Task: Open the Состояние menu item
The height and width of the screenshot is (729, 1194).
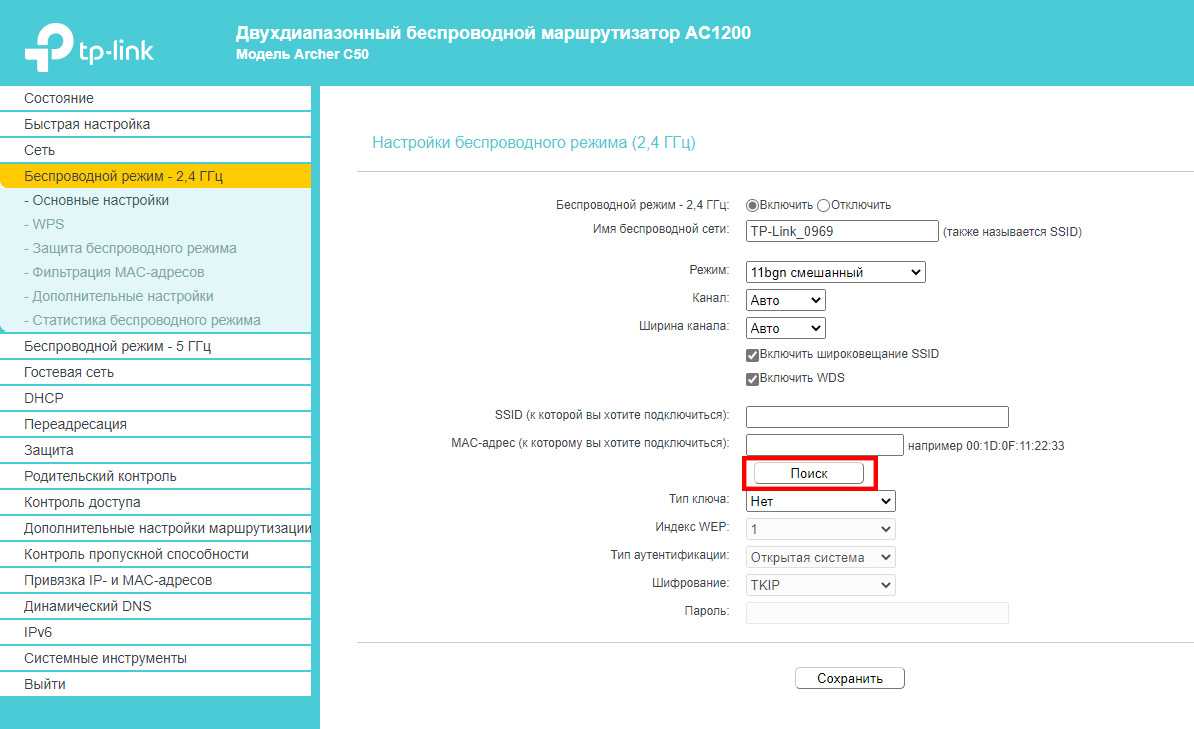Action: (x=59, y=98)
